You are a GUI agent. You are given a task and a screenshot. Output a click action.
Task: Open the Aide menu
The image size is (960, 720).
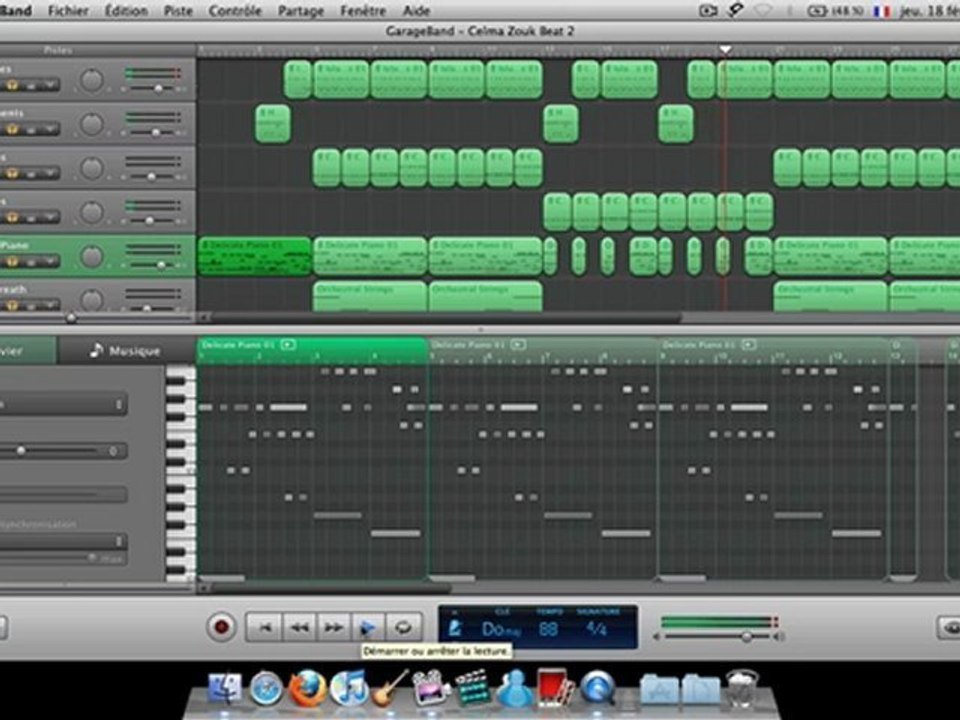(x=416, y=10)
